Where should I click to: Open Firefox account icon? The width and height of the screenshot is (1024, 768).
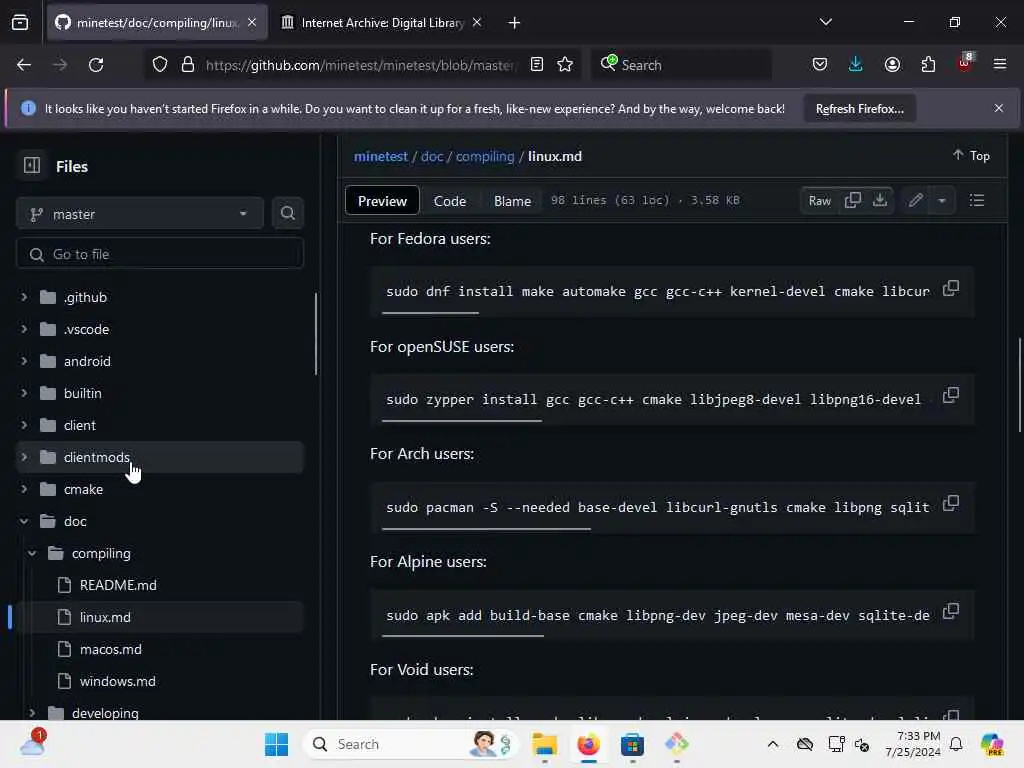click(892, 65)
